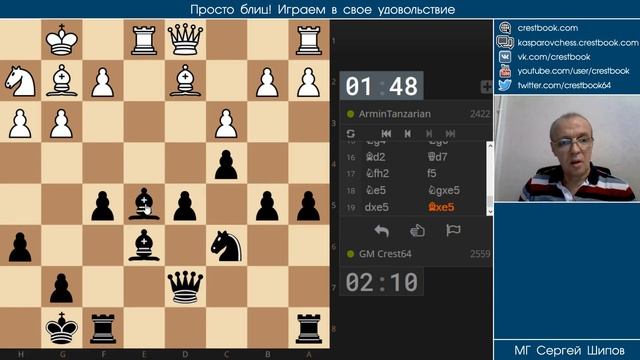This screenshot has width=640, height=360.
Task: Select the white queen on d1
Action: click(185, 40)
